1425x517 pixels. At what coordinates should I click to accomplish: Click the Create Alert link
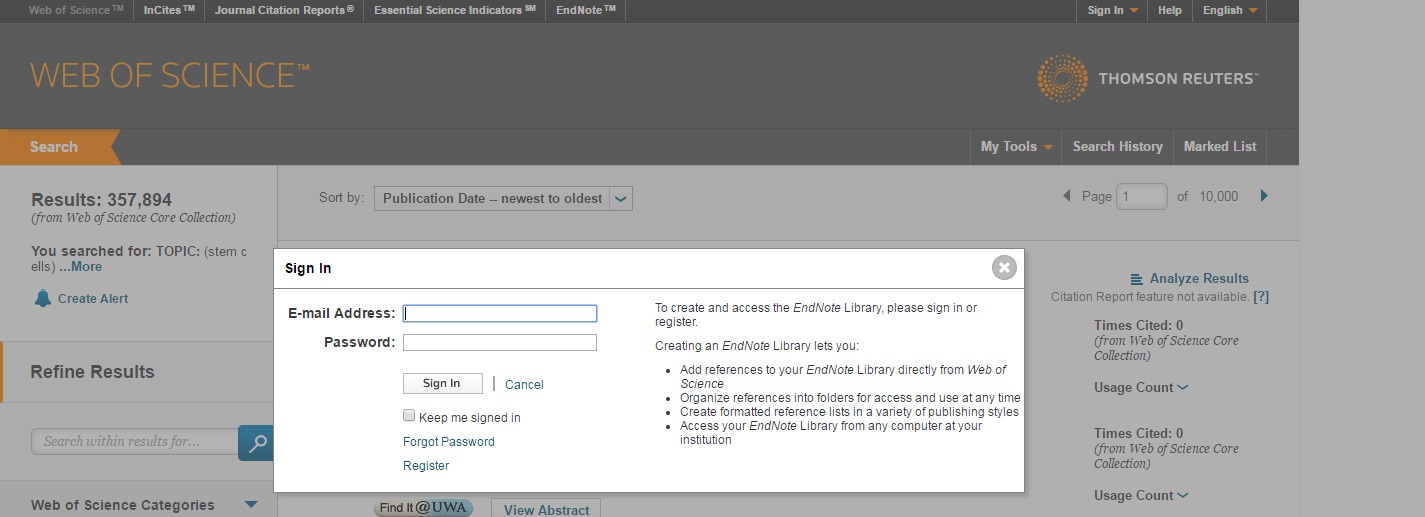pos(93,298)
